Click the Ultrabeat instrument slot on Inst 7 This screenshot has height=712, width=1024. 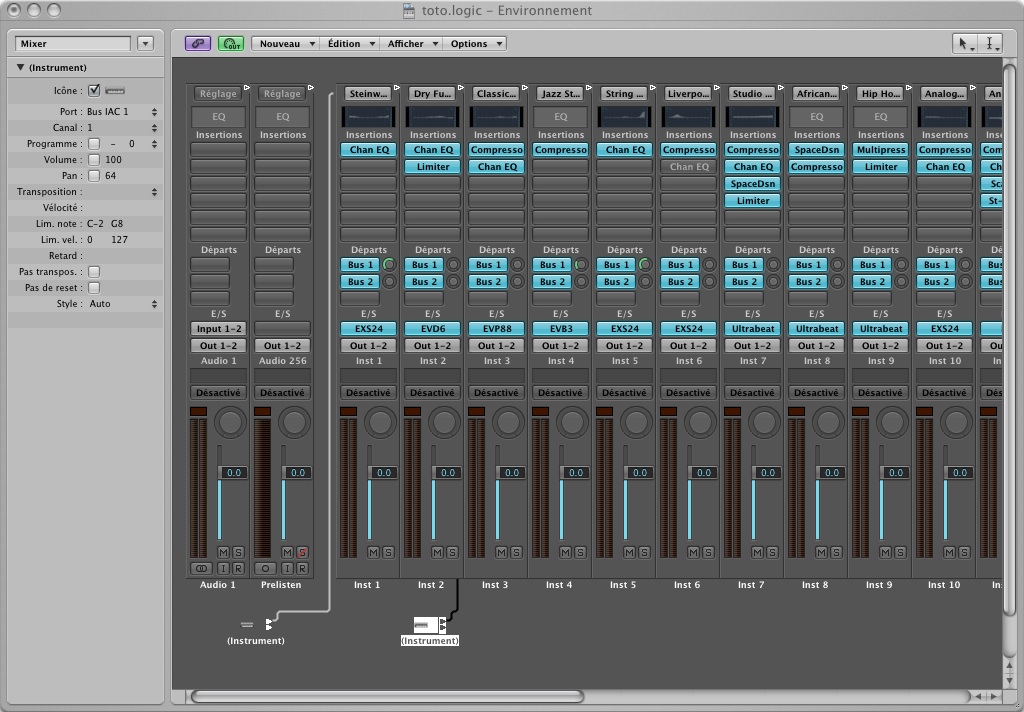click(752, 329)
